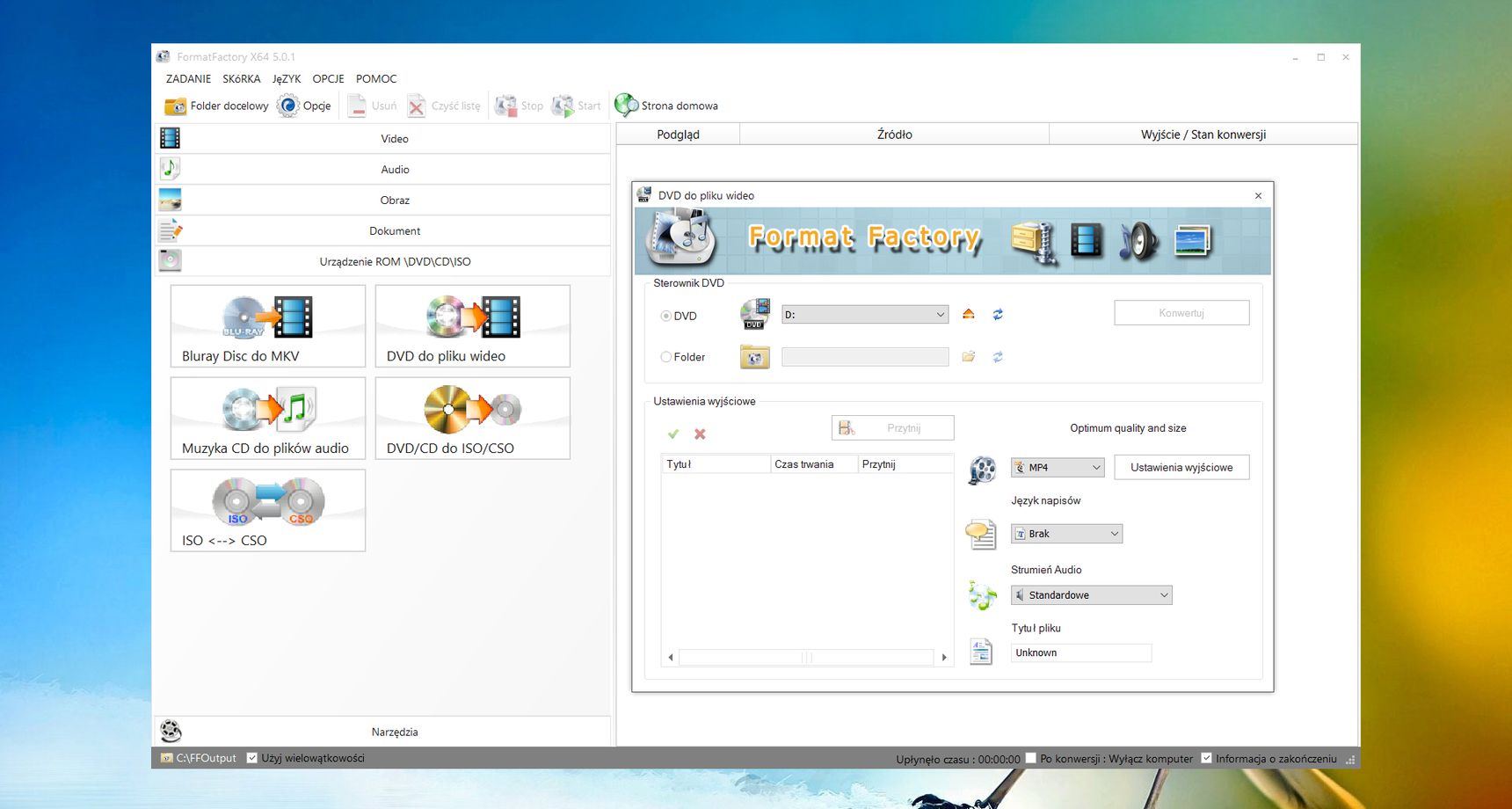Click the Dokument category icon

pos(170,230)
